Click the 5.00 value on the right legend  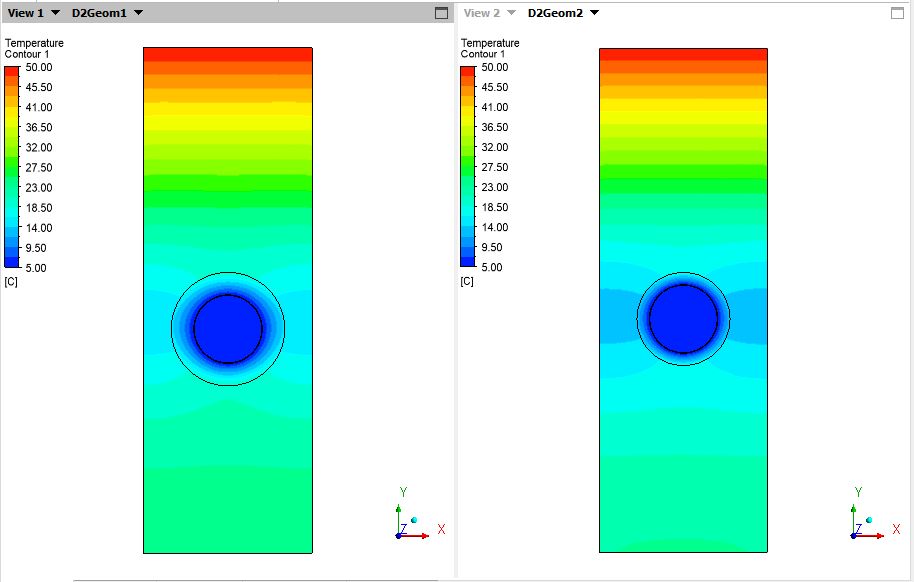494,267
